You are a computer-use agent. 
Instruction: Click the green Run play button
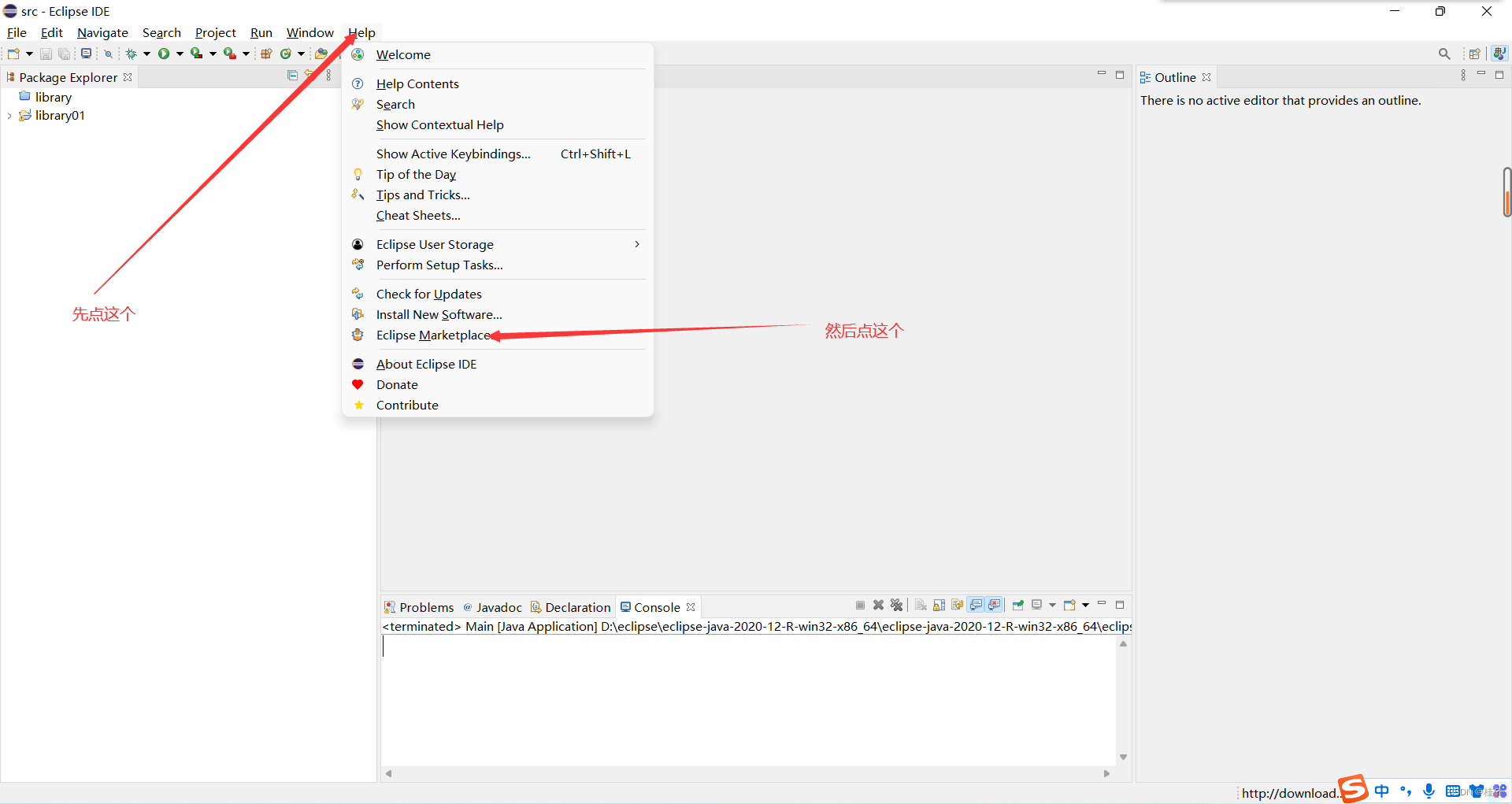tap(164, 54)
